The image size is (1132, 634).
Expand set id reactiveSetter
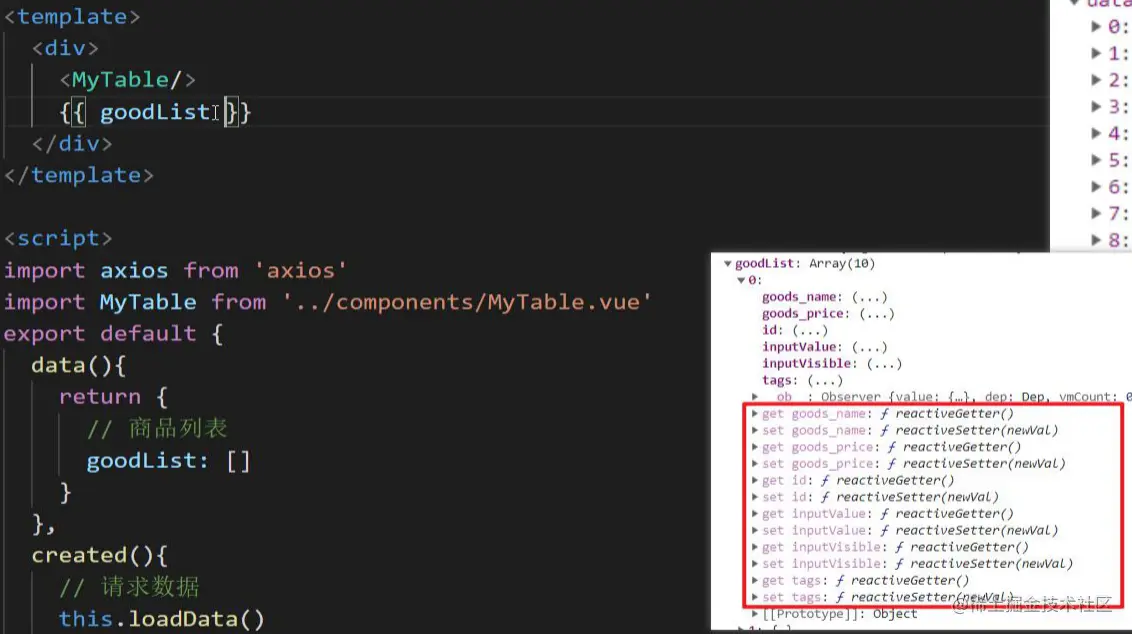click(755, 497)
